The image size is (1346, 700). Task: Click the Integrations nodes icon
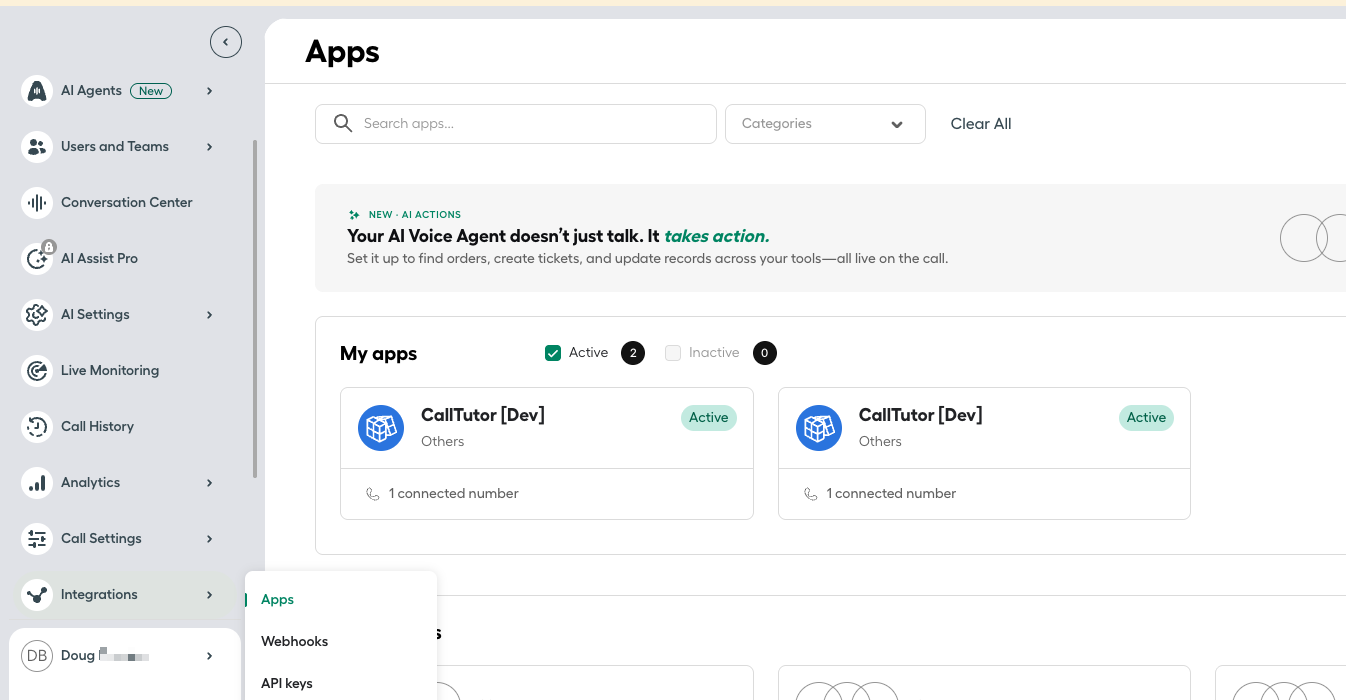pyautogui.click(x=37, y=594)
